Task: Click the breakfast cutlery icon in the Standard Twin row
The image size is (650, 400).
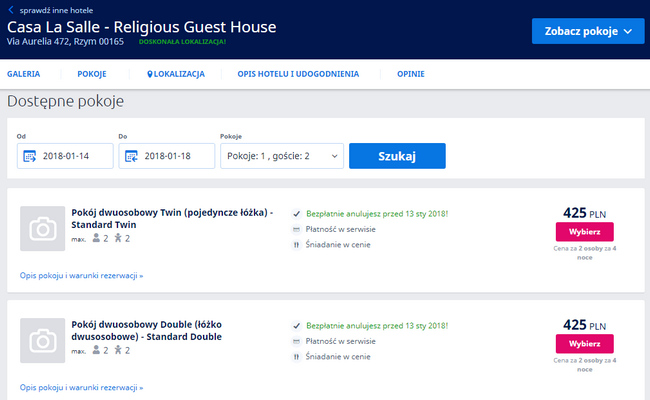Action: pyautogui.click(x=296, y=245)
